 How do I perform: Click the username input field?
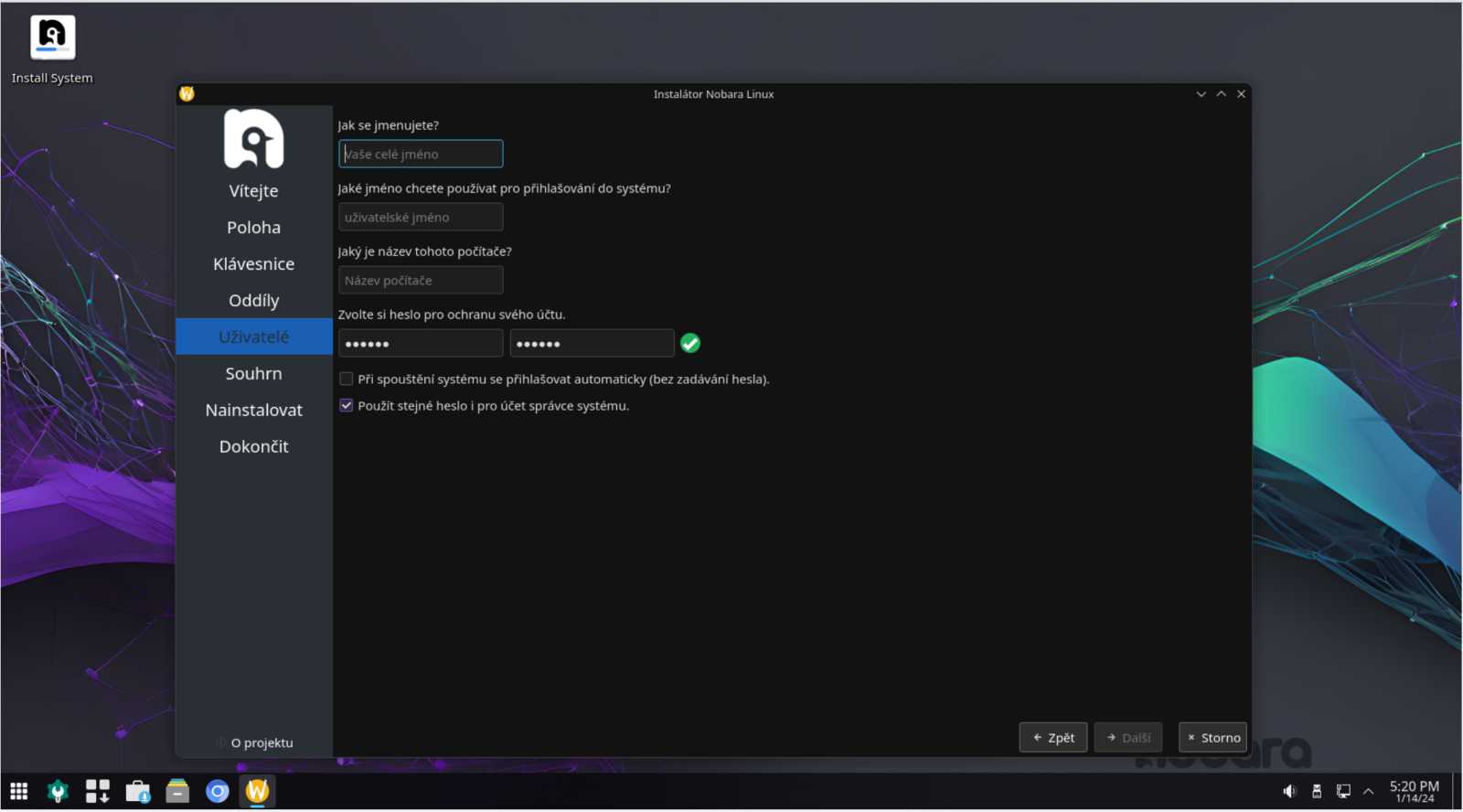coord(421,217)
